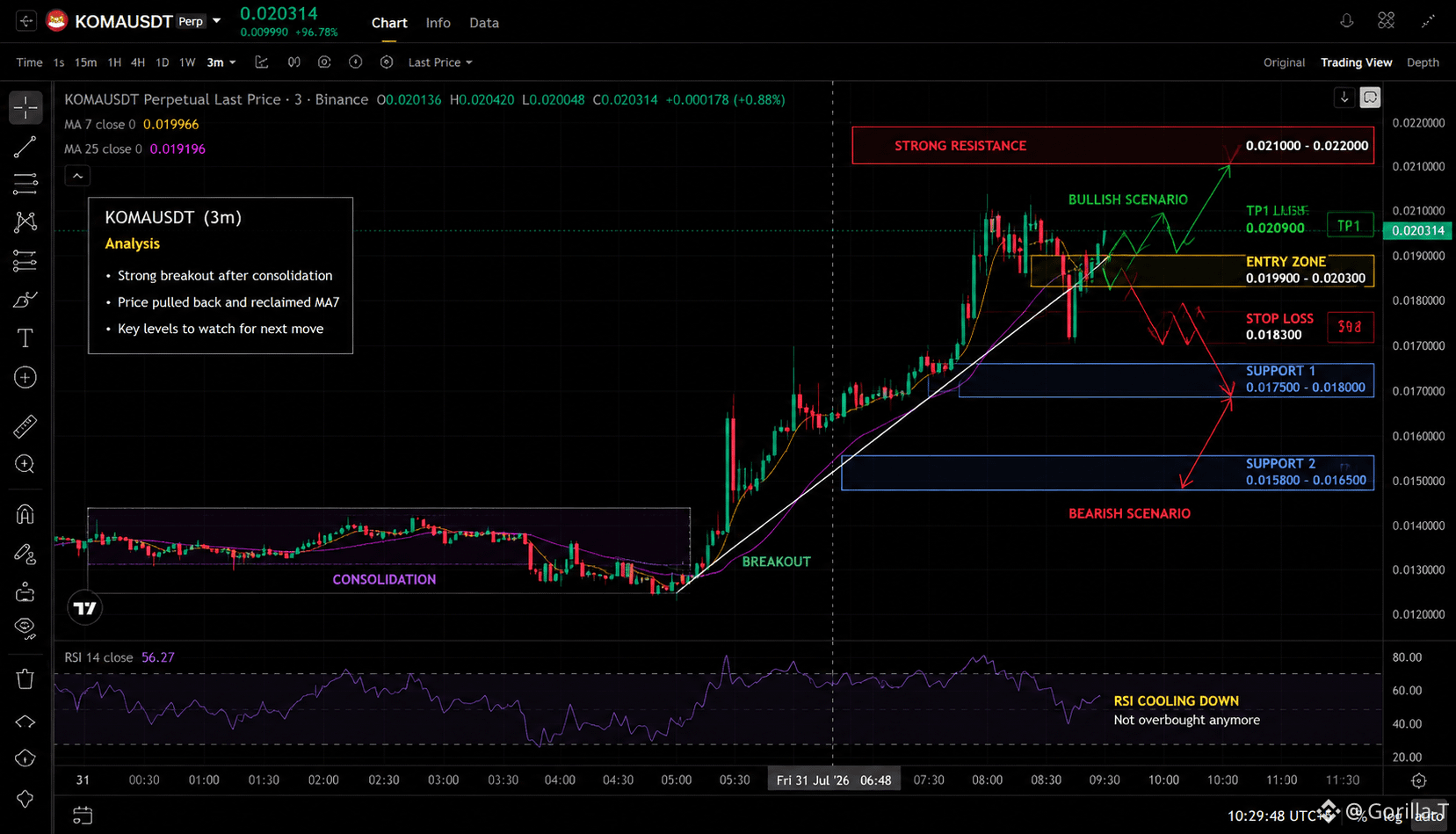Select the trend line drawing tool

click(x=25, y=147)
